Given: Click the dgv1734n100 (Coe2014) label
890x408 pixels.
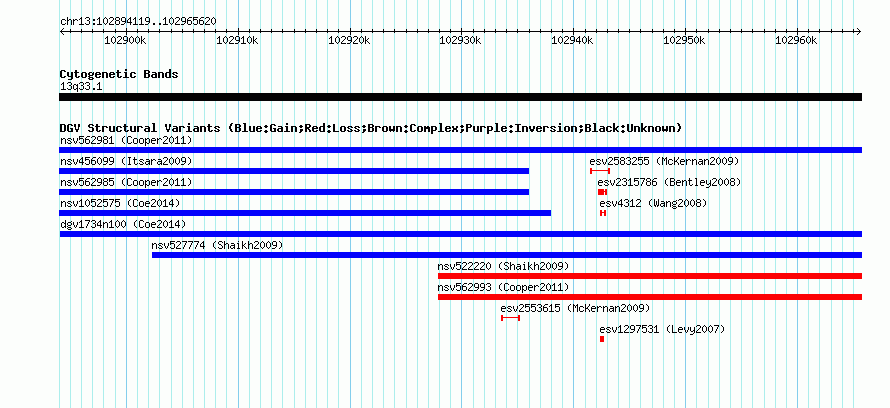Looking at the screenshot, I should pos(123,224).
